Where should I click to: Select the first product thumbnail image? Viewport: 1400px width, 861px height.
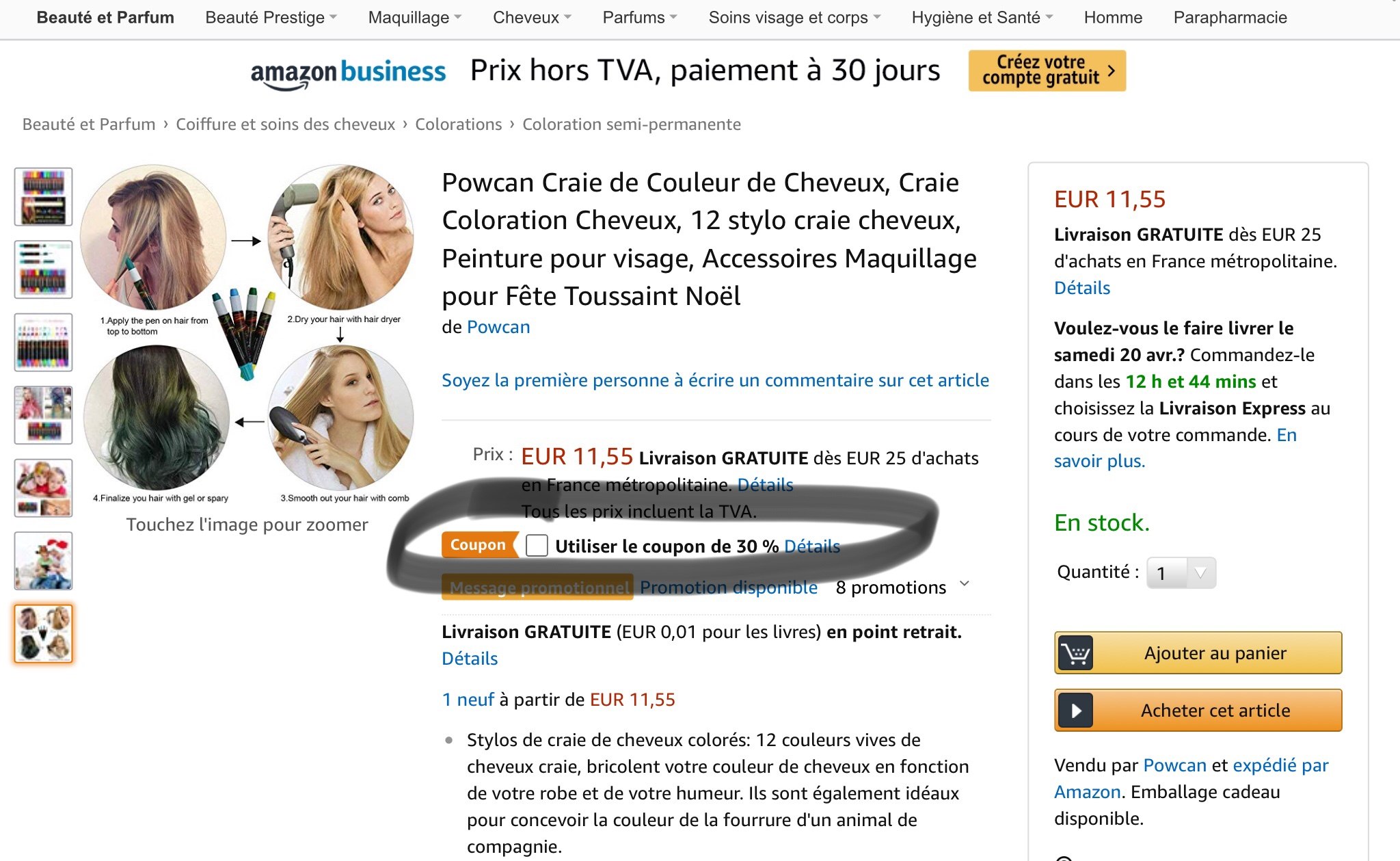(x=43, y=197)
